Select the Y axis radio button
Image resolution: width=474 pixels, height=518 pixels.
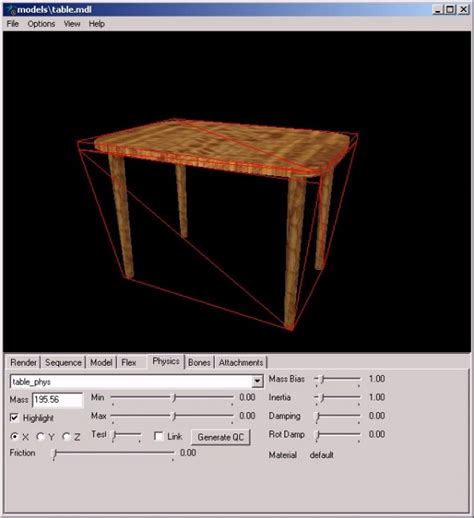(40, 436)
